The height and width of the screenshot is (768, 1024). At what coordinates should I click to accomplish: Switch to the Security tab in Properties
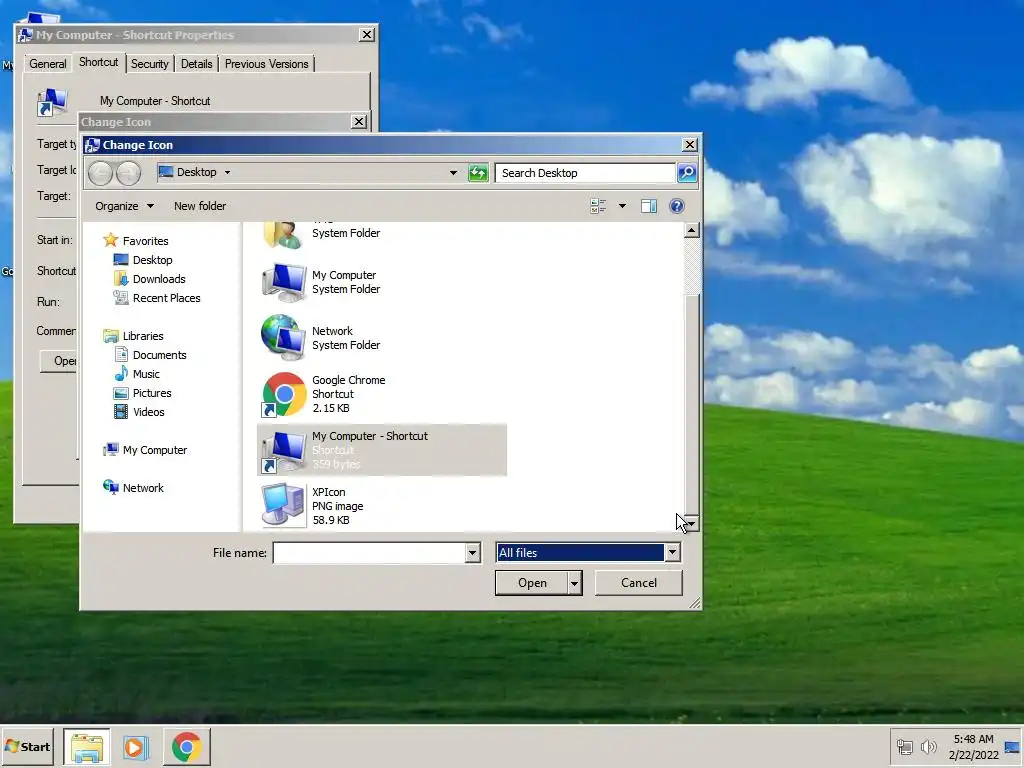click(150, 63)
